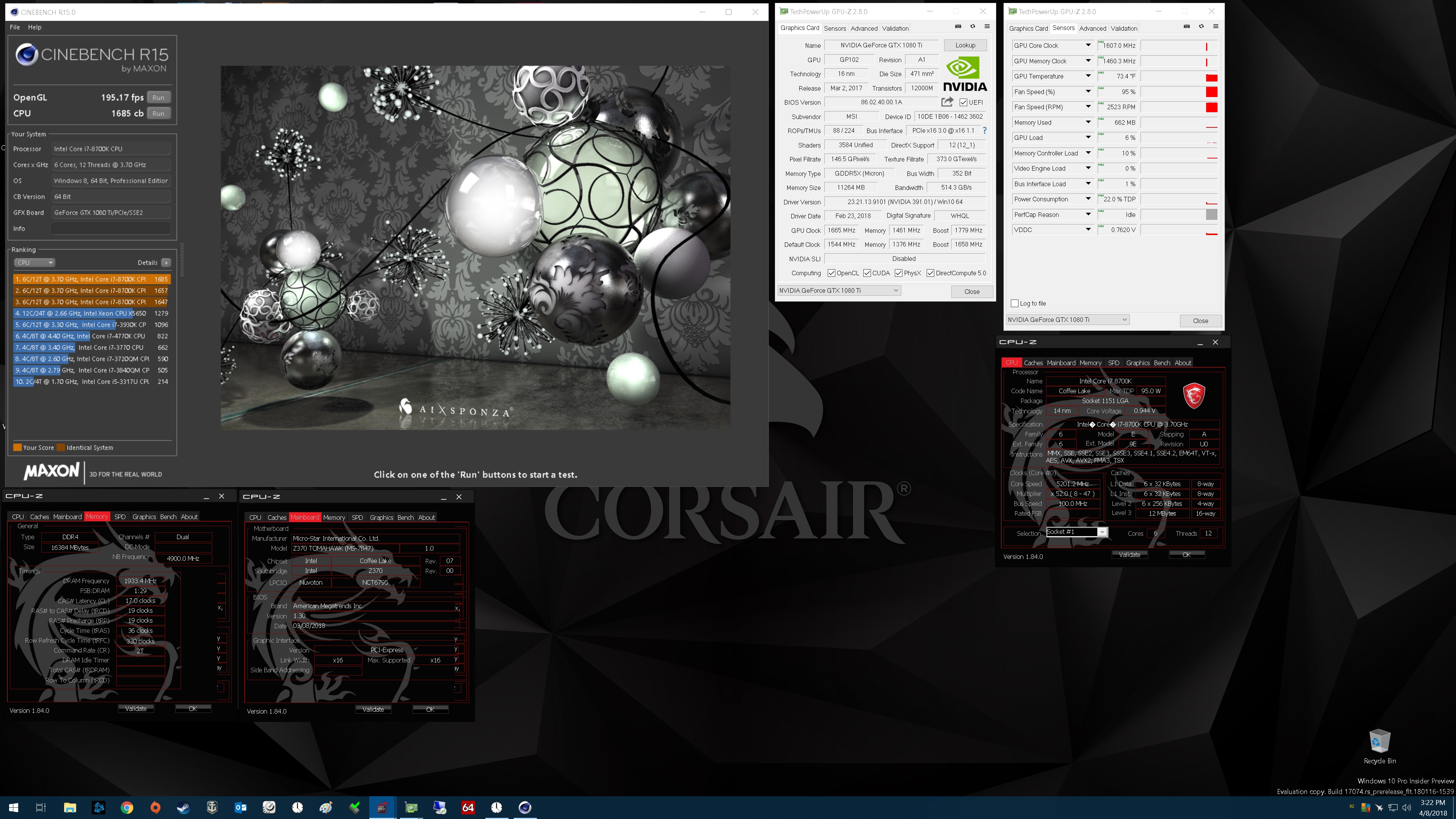Click the camera icon in GPU-Z Sensors window
The width and height of the screenshot is (1456, 819).
click(x=1186, y=27)
